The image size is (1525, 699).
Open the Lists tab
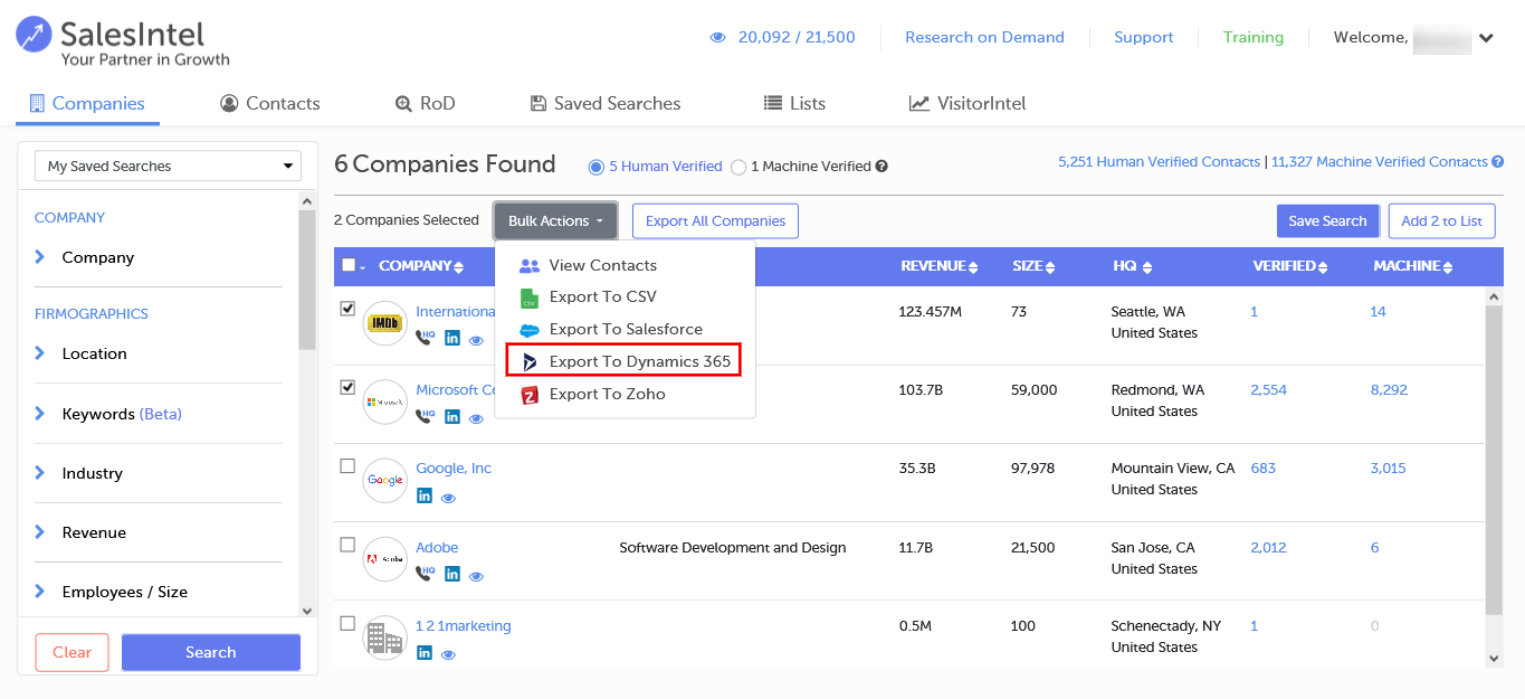795,103
